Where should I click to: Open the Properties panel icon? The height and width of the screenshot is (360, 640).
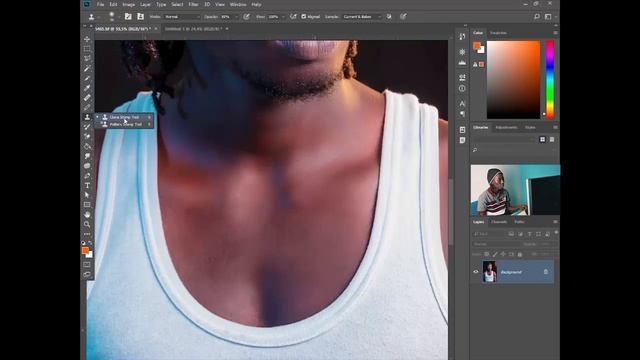[x=462, y=78]
